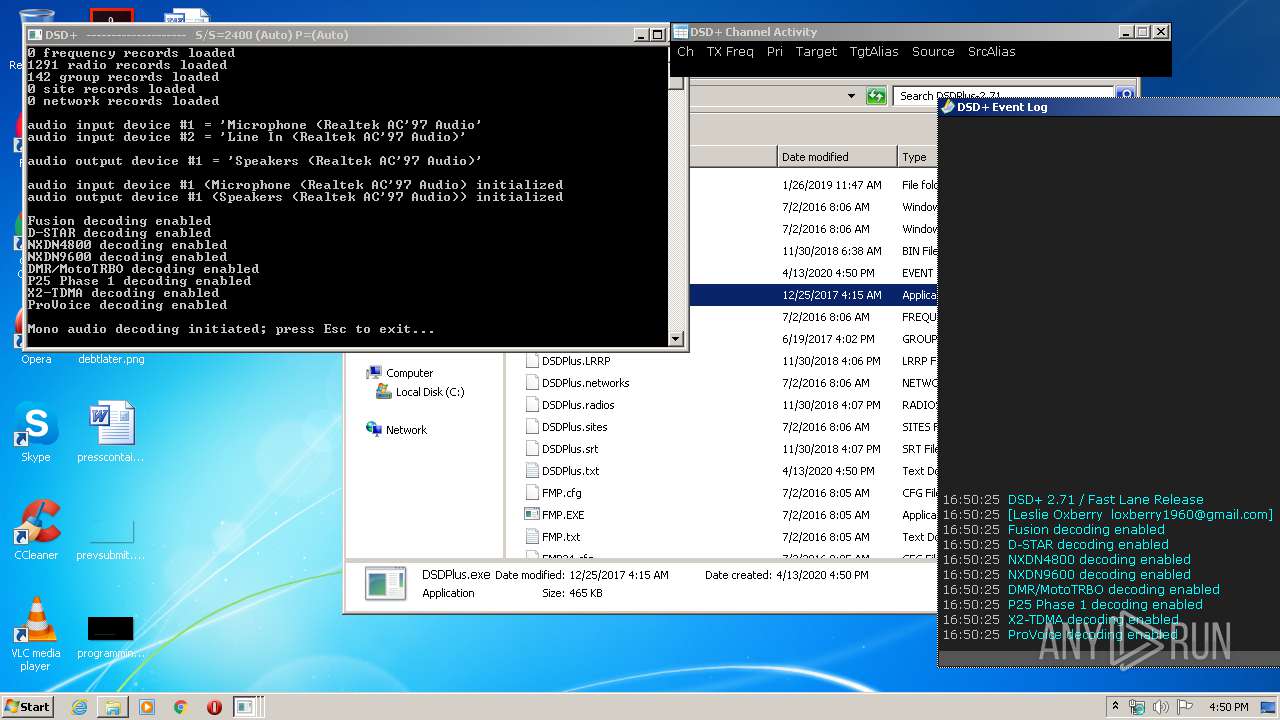Select Computer in Explorer navigation pane

pos(409,373)
